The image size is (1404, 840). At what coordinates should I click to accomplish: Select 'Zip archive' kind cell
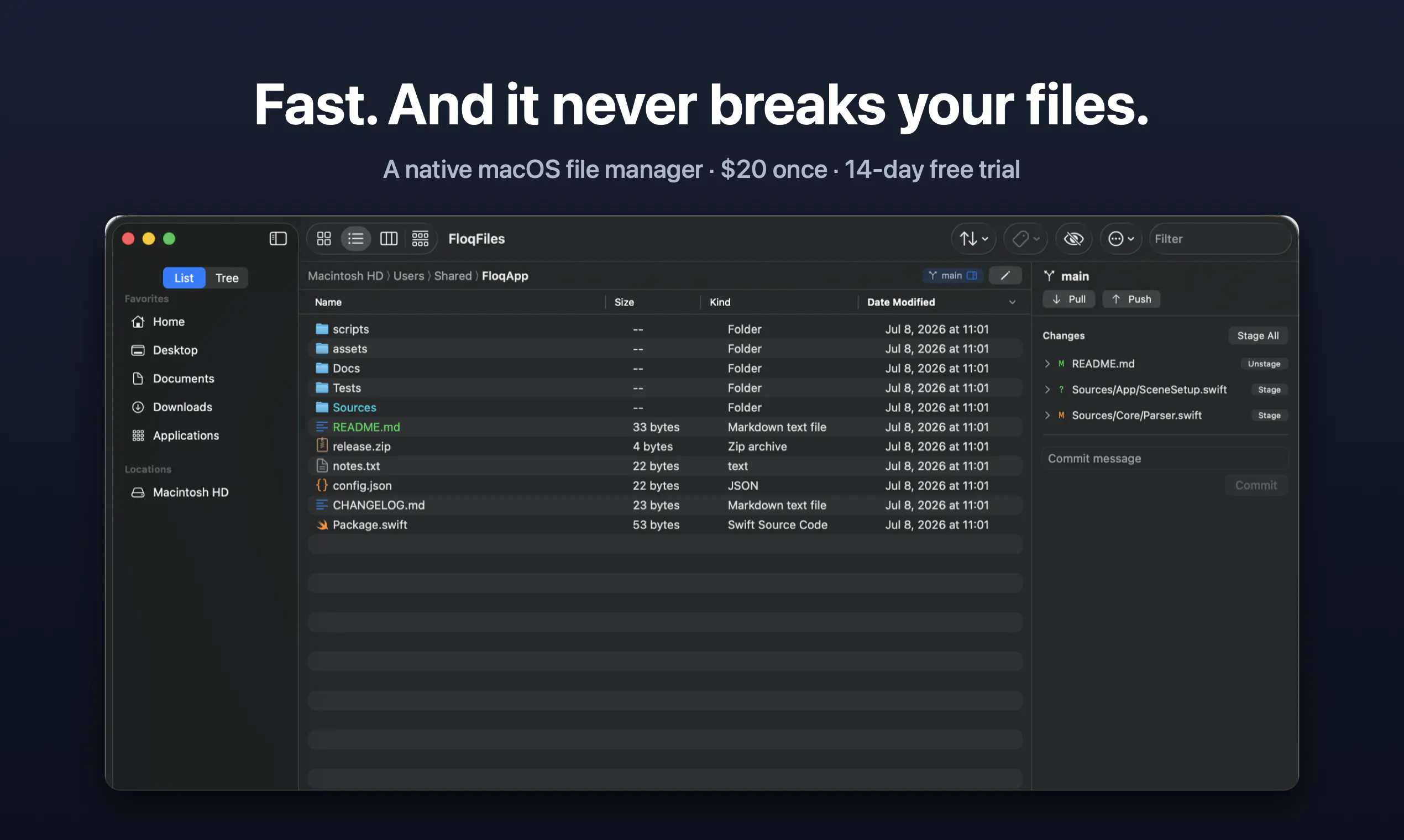point(757,446)
